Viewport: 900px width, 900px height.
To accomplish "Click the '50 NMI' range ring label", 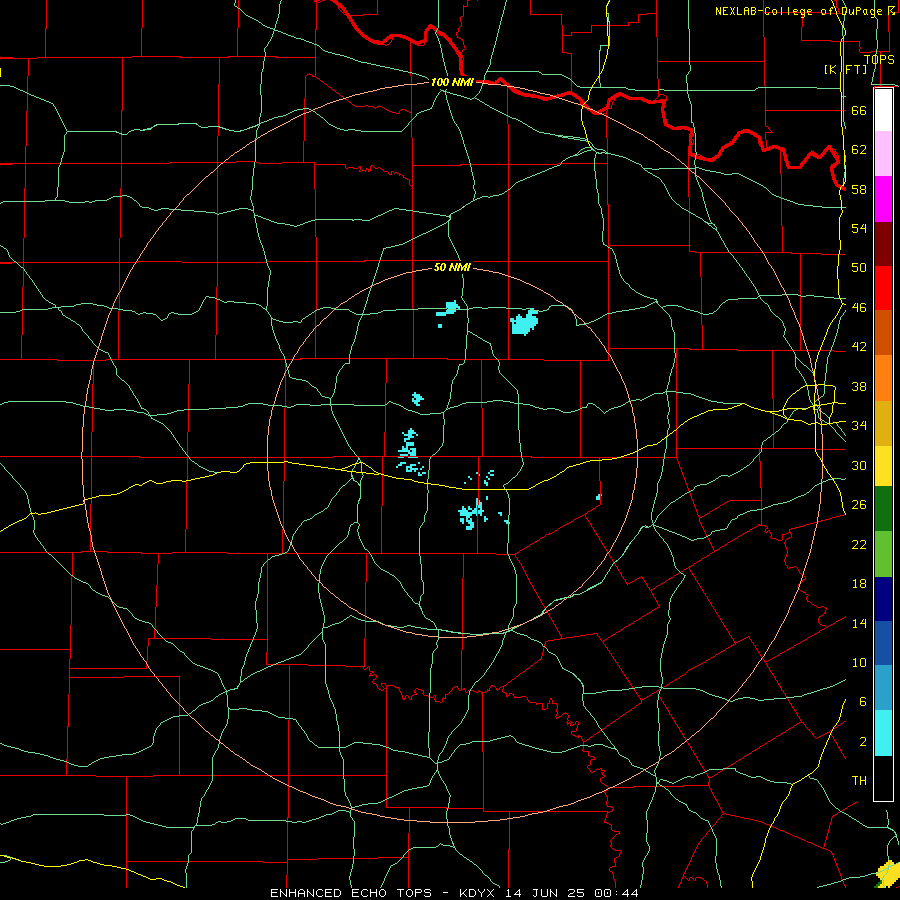I will coord(452,267).
